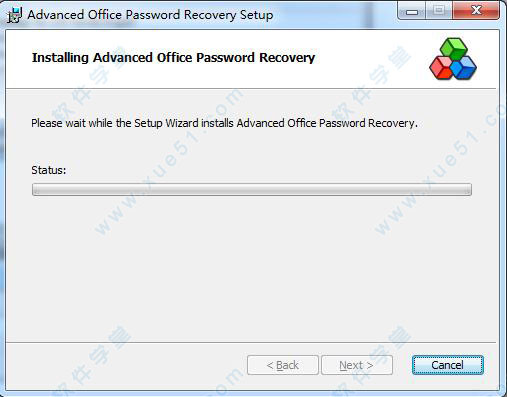Viewport: 507px width, 397px height.
Task: Cancel the installation
Action: [x=447, y=365]
